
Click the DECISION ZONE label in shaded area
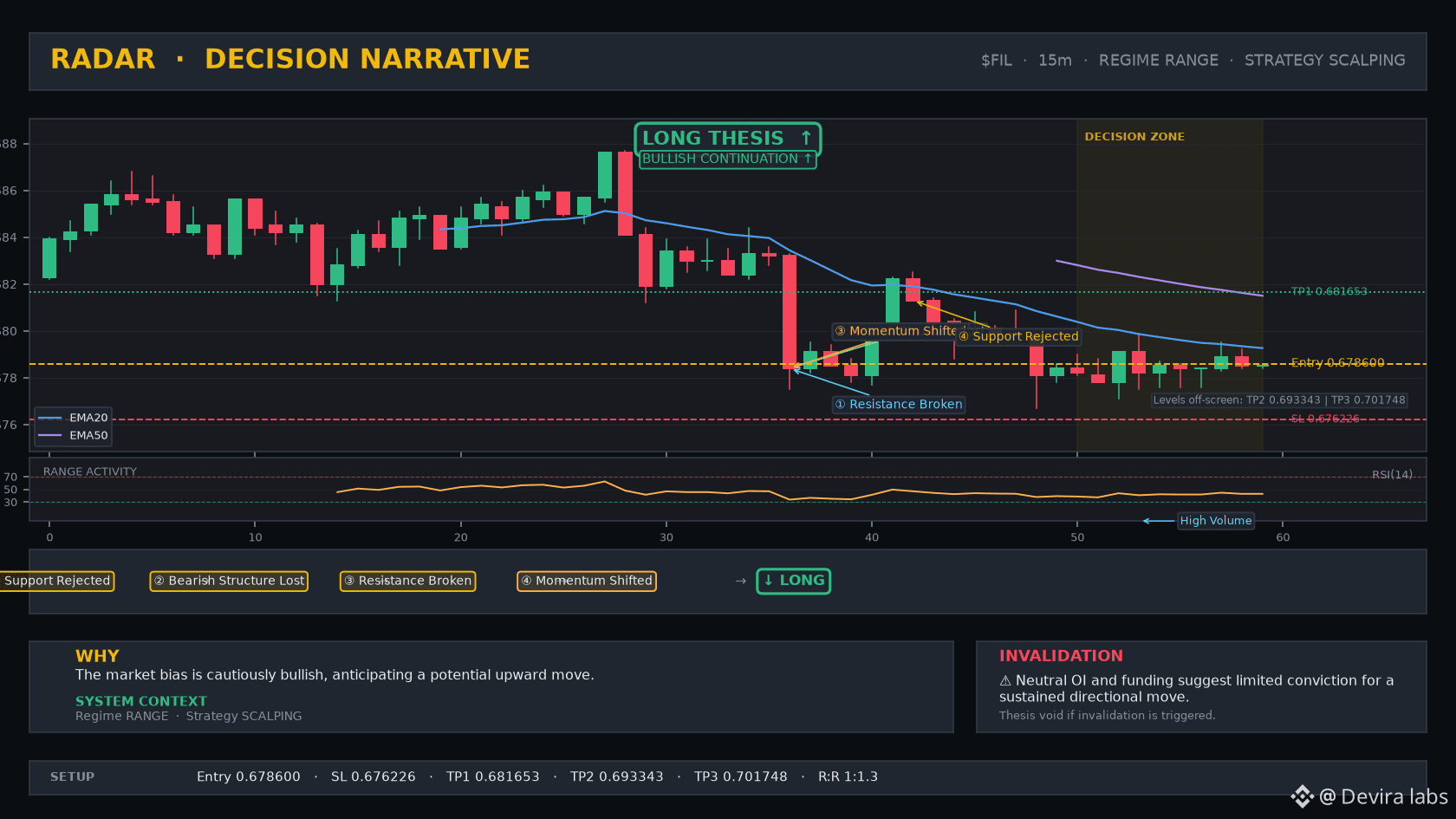[x=1134, y=137]
